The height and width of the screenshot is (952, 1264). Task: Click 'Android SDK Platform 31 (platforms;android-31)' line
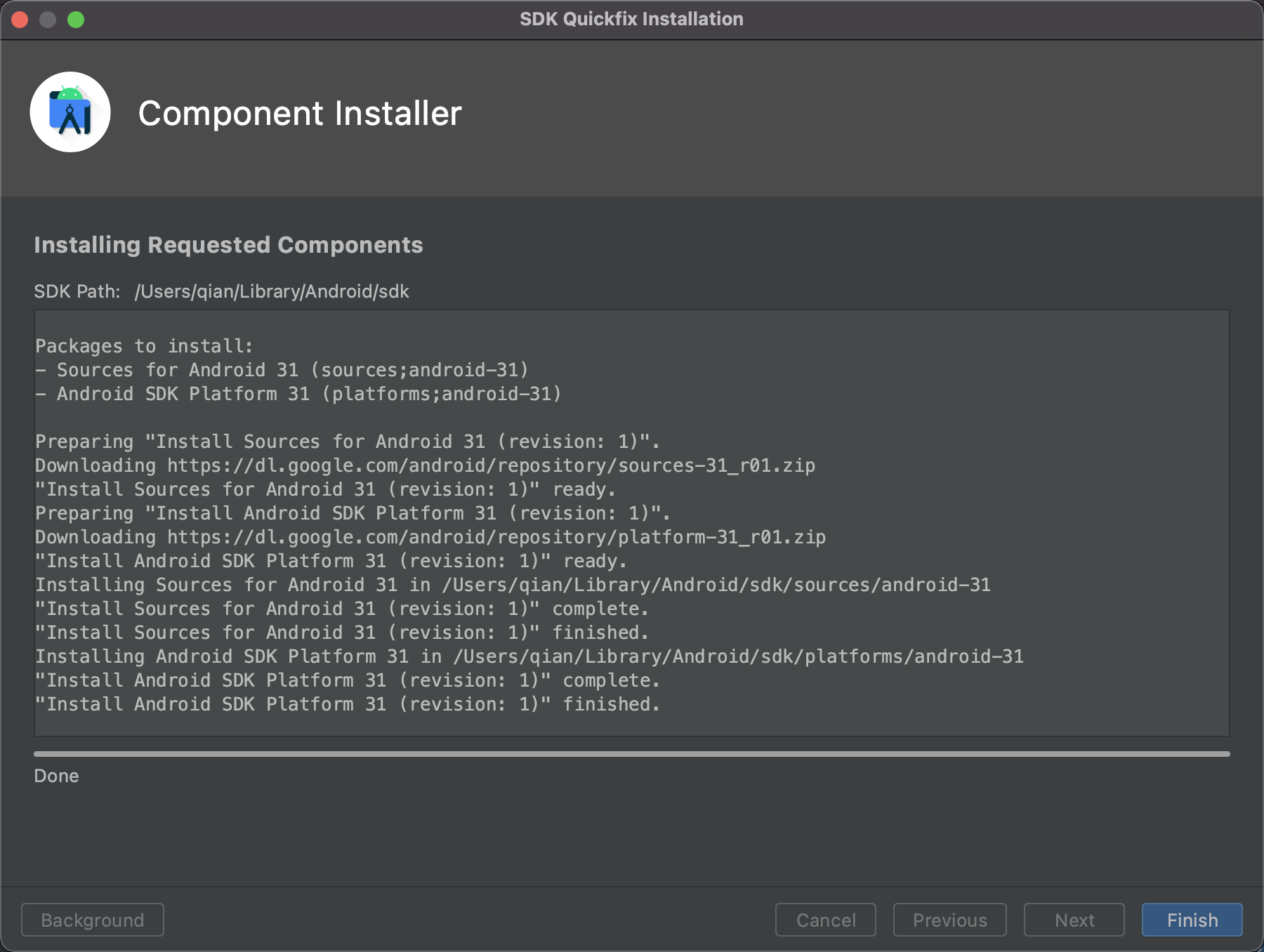pyautogui.click(x=298, y=394)
